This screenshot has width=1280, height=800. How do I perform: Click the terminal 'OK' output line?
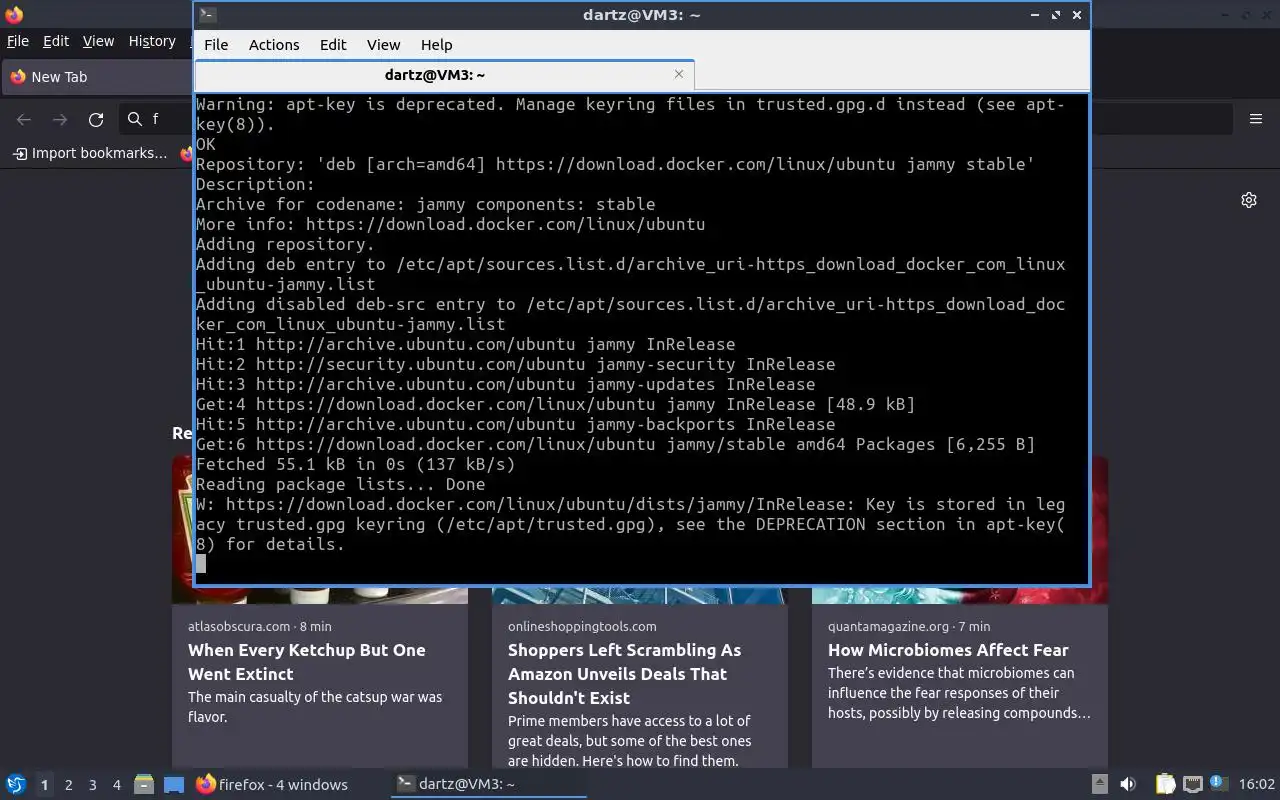[205, 144]
